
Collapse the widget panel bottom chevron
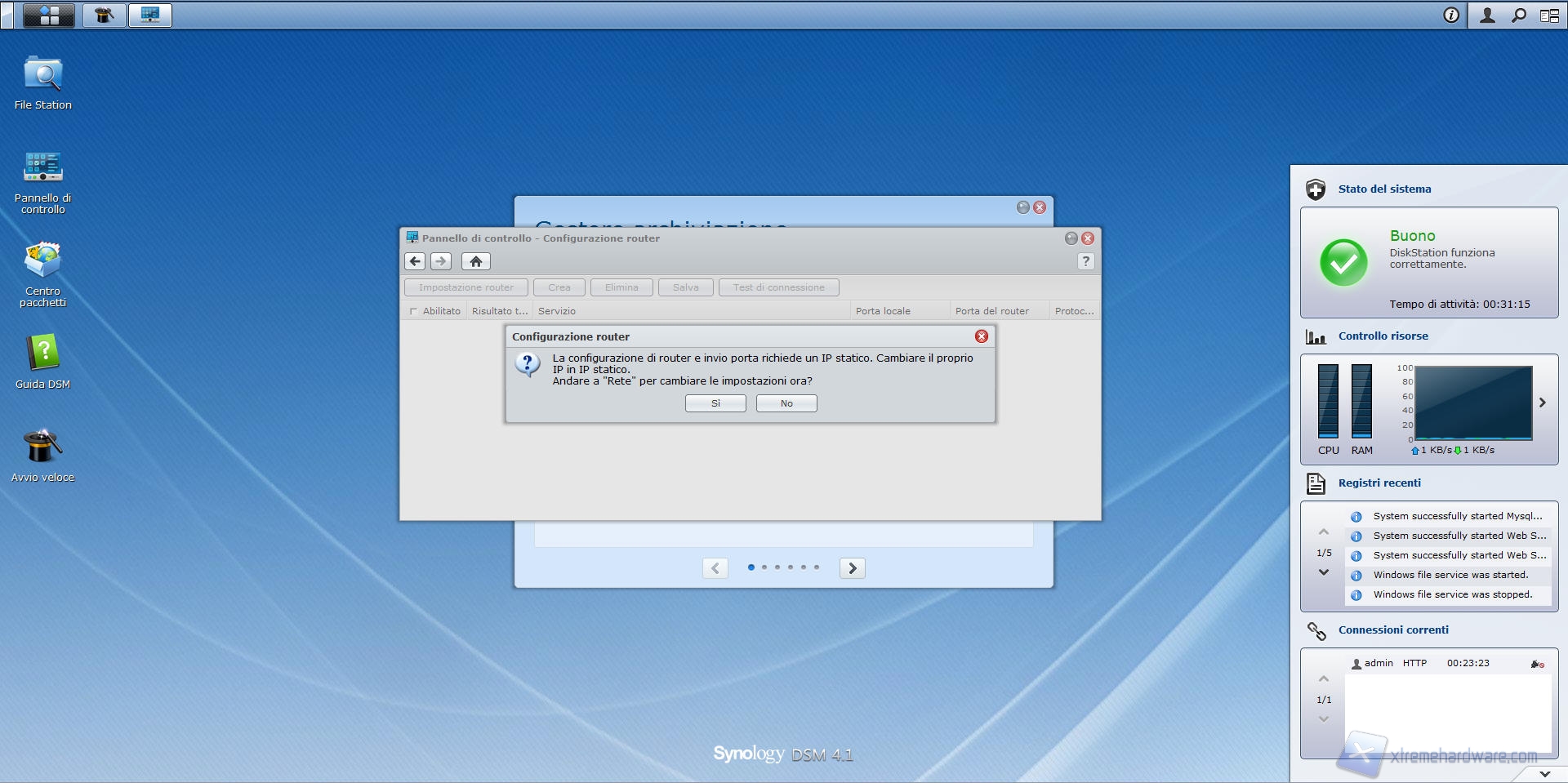tap(1544, 773)
